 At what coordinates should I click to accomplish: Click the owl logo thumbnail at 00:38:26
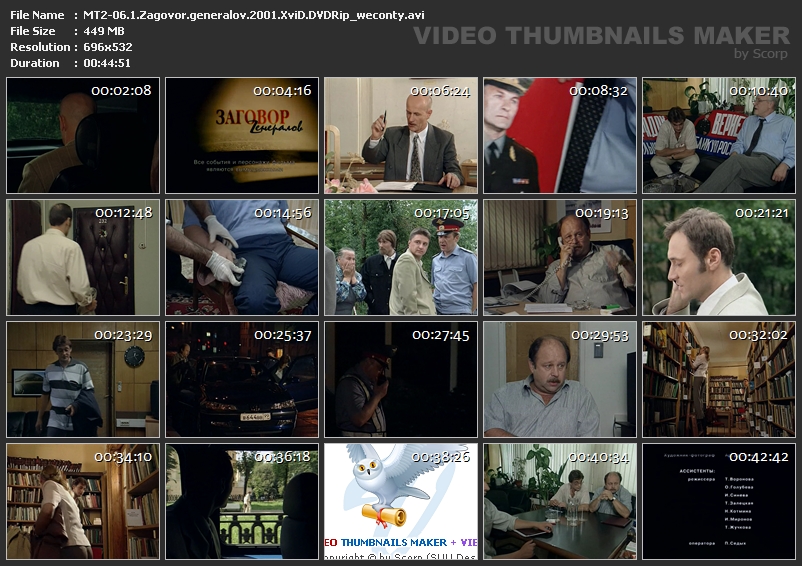coord(401,502)
